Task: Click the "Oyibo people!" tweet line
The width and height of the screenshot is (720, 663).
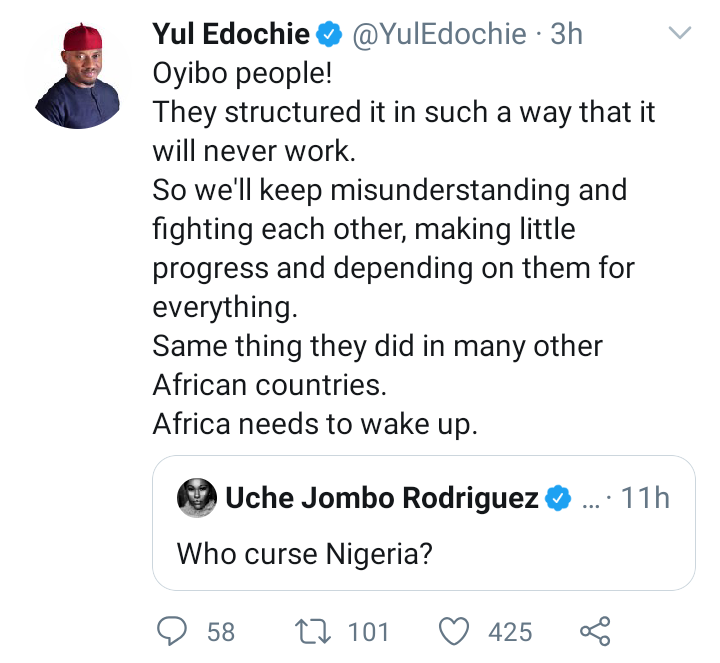Action: (x=240, y=72)
